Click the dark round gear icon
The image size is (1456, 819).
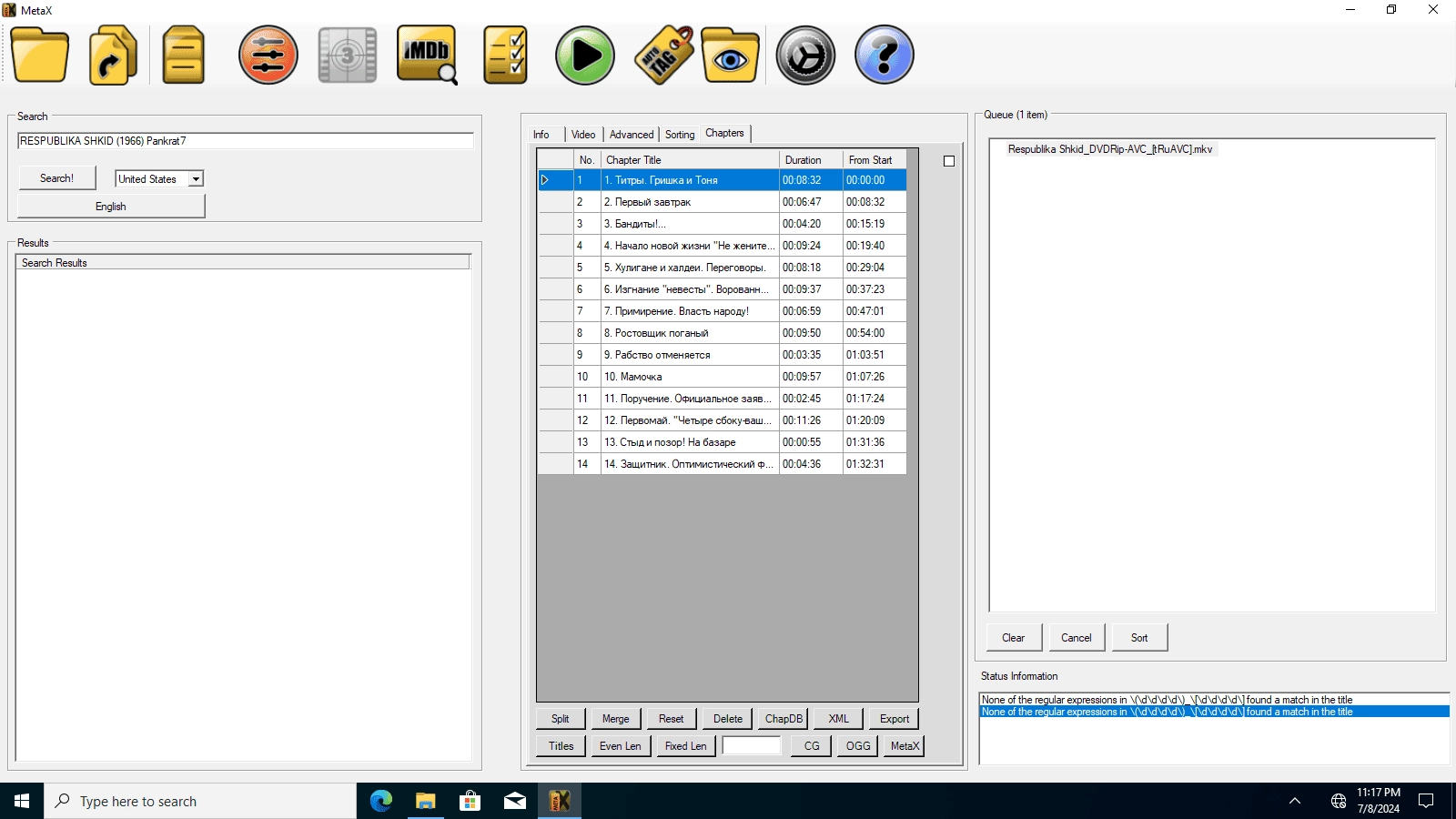pyautogui.click(x=805, y=56)
